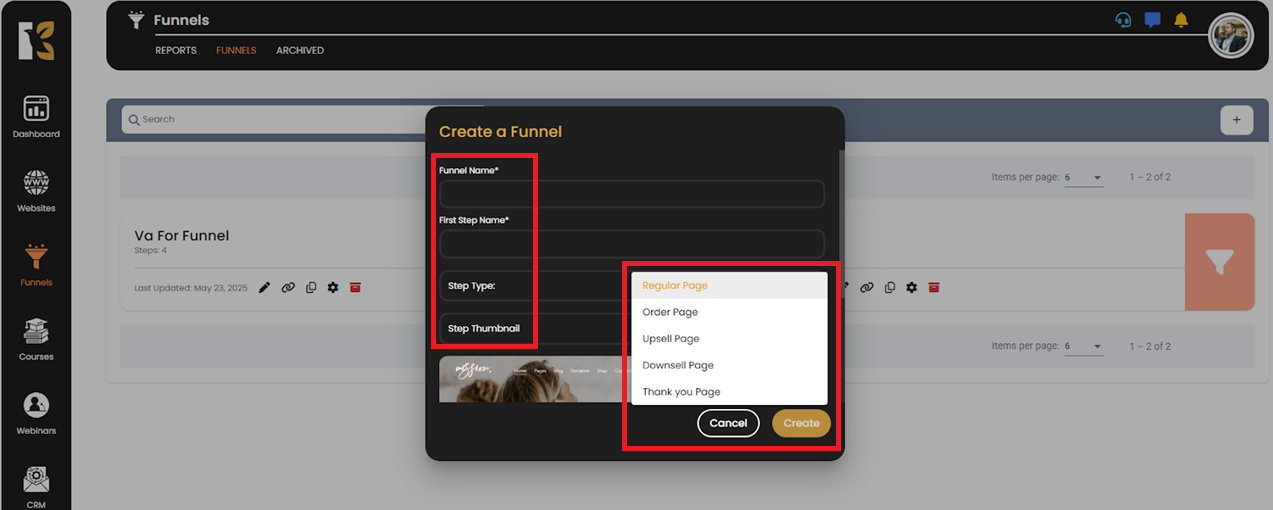The height and width of the screenshot is (510, 1273).
Task: Open settings gear for Va For Funnel
Action: click(333, 288)
